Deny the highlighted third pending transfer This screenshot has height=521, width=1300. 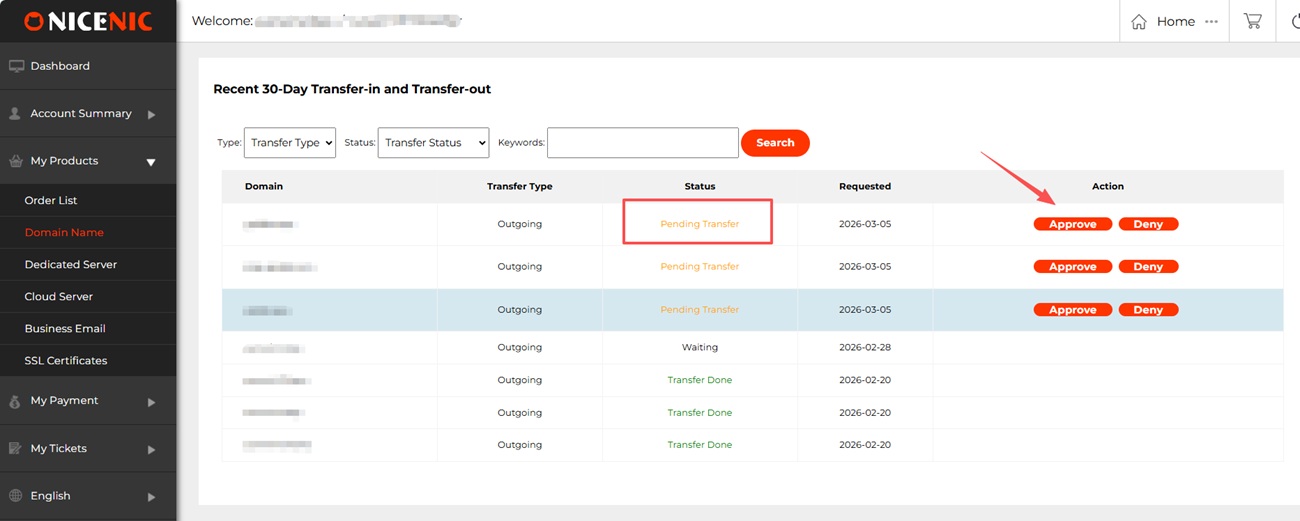1148,310
